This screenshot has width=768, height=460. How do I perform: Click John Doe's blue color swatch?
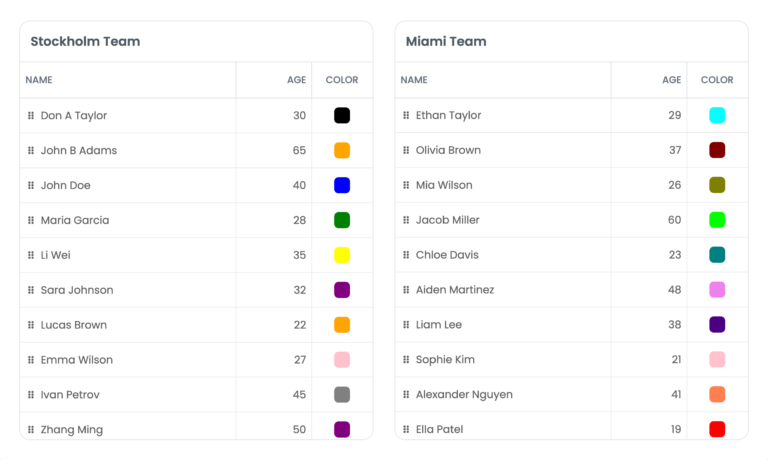coord(342,185)
